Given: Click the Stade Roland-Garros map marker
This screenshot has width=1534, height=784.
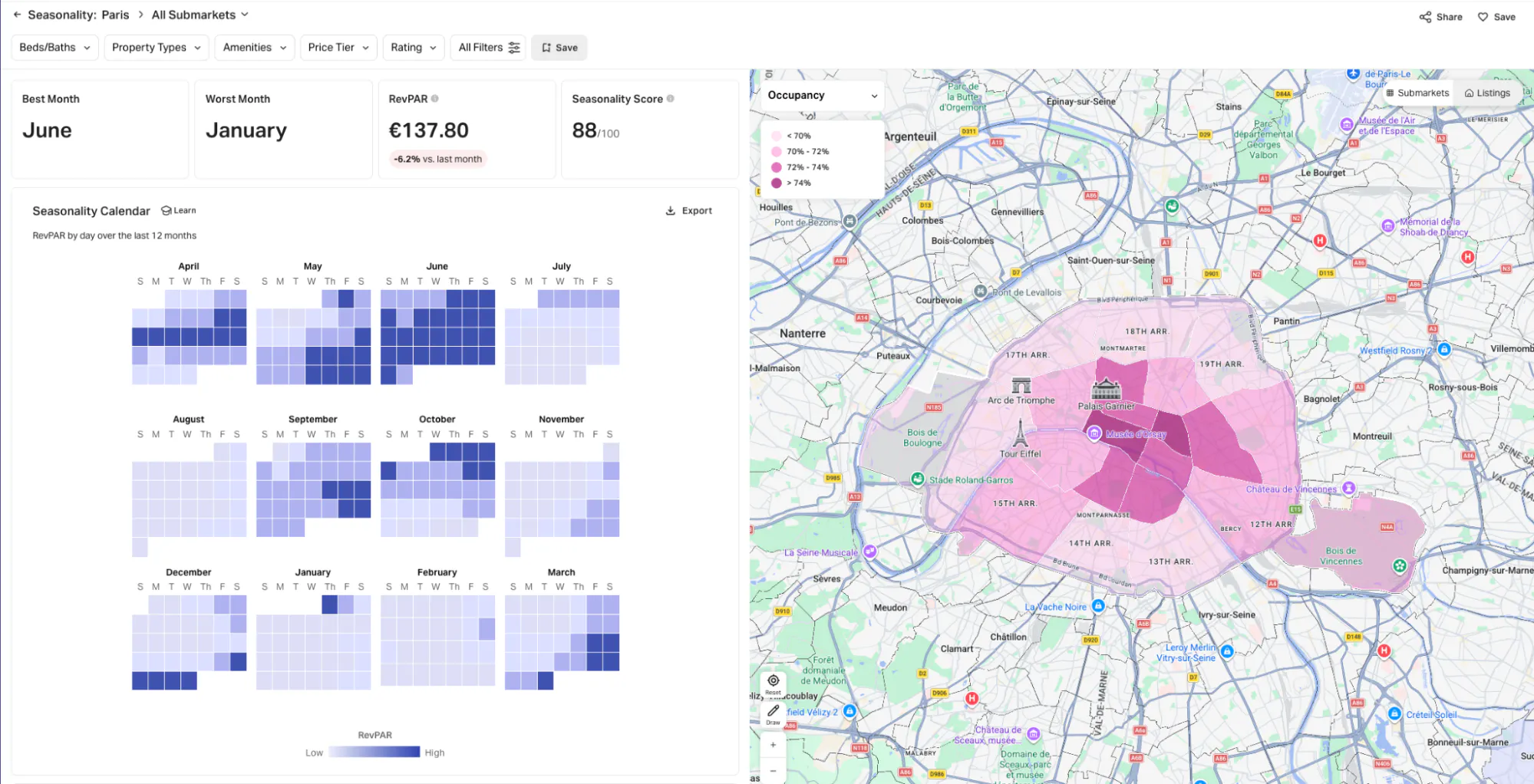Looking at the screenshot, I should point(917,479).
